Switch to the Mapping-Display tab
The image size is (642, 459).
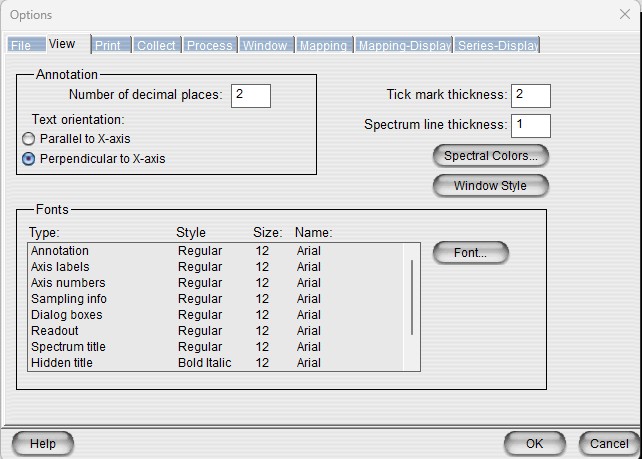point(404,46)
